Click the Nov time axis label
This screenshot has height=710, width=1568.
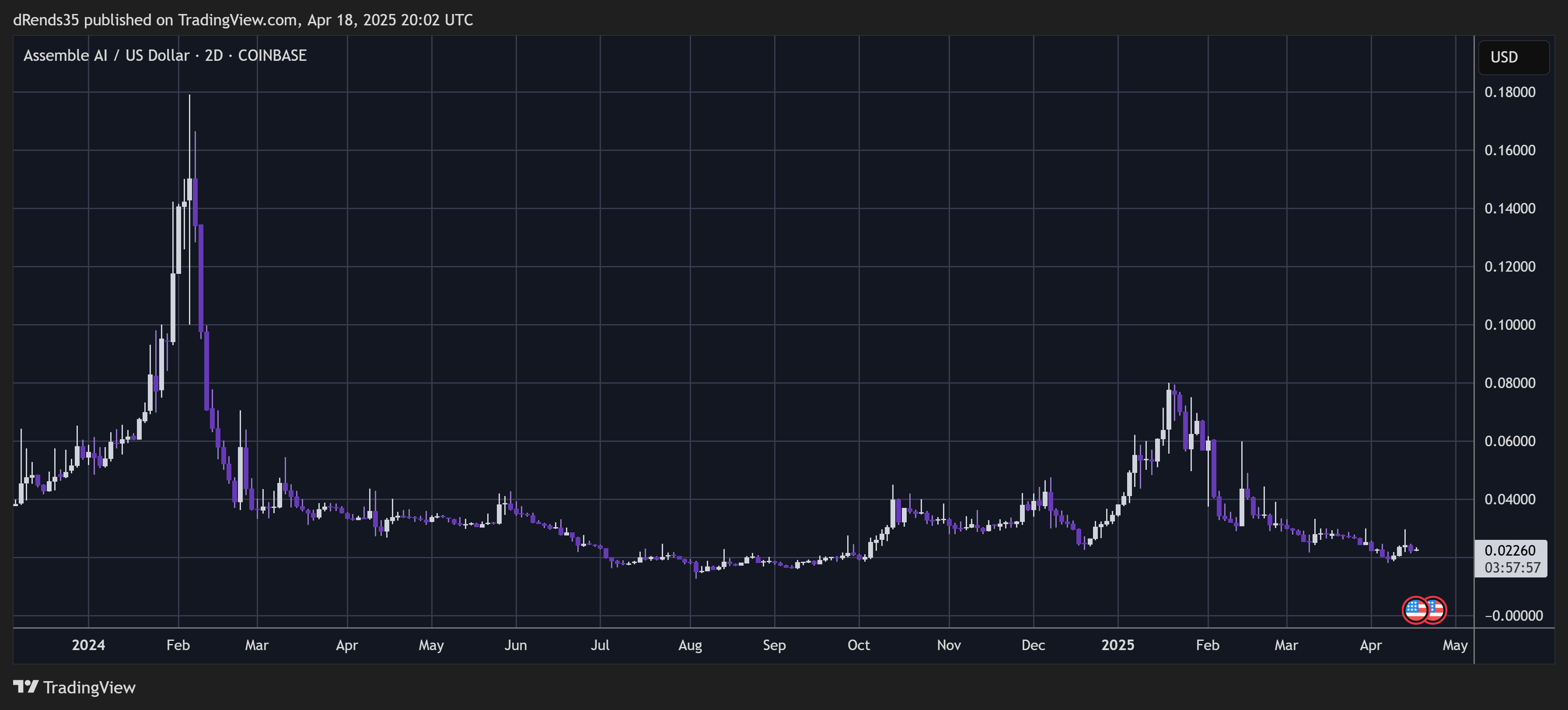(948, 645)
